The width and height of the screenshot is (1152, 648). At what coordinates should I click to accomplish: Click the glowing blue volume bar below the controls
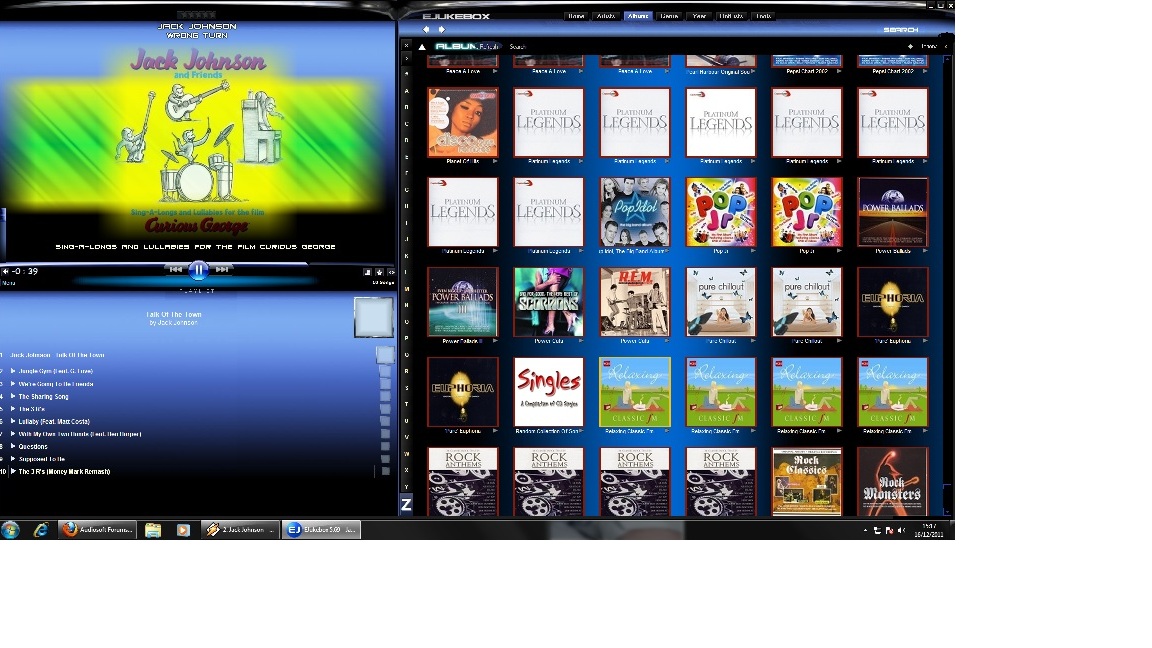point(198,281)
